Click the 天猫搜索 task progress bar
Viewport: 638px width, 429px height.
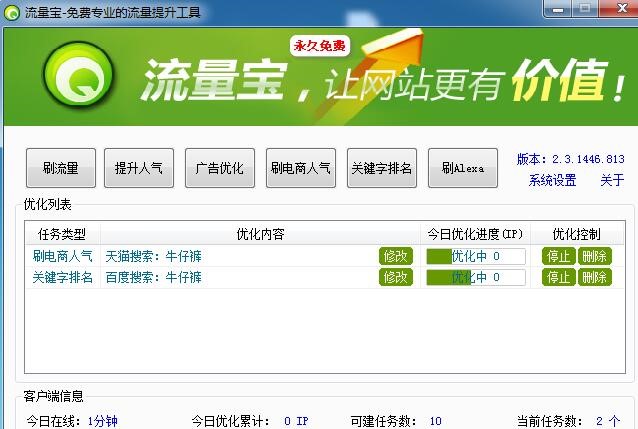click(x=476, y=256)
